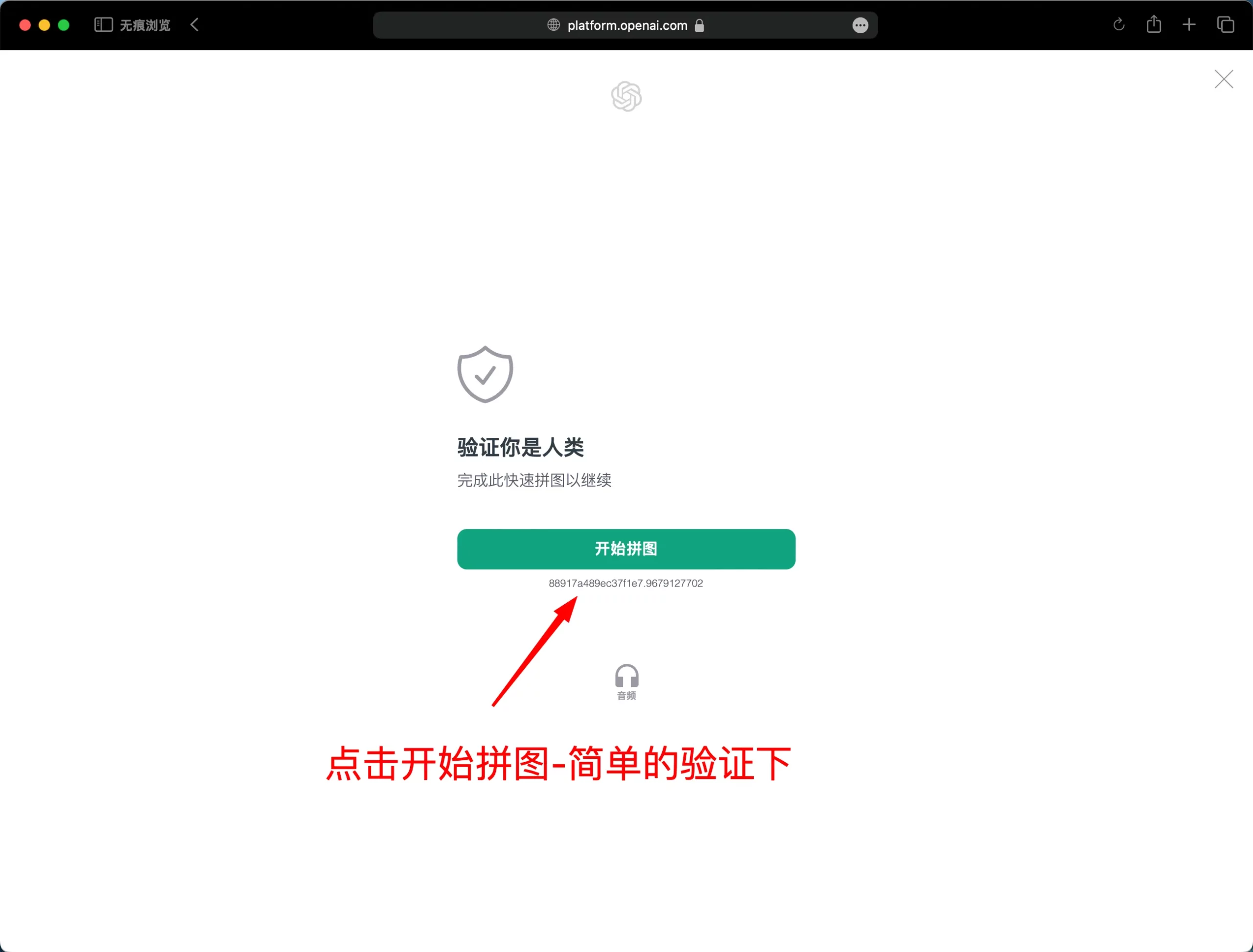This screenshot has height=952, width=1253.
Task: Switch to the 音频 audio challenge
Action: (x=626, y=682)
